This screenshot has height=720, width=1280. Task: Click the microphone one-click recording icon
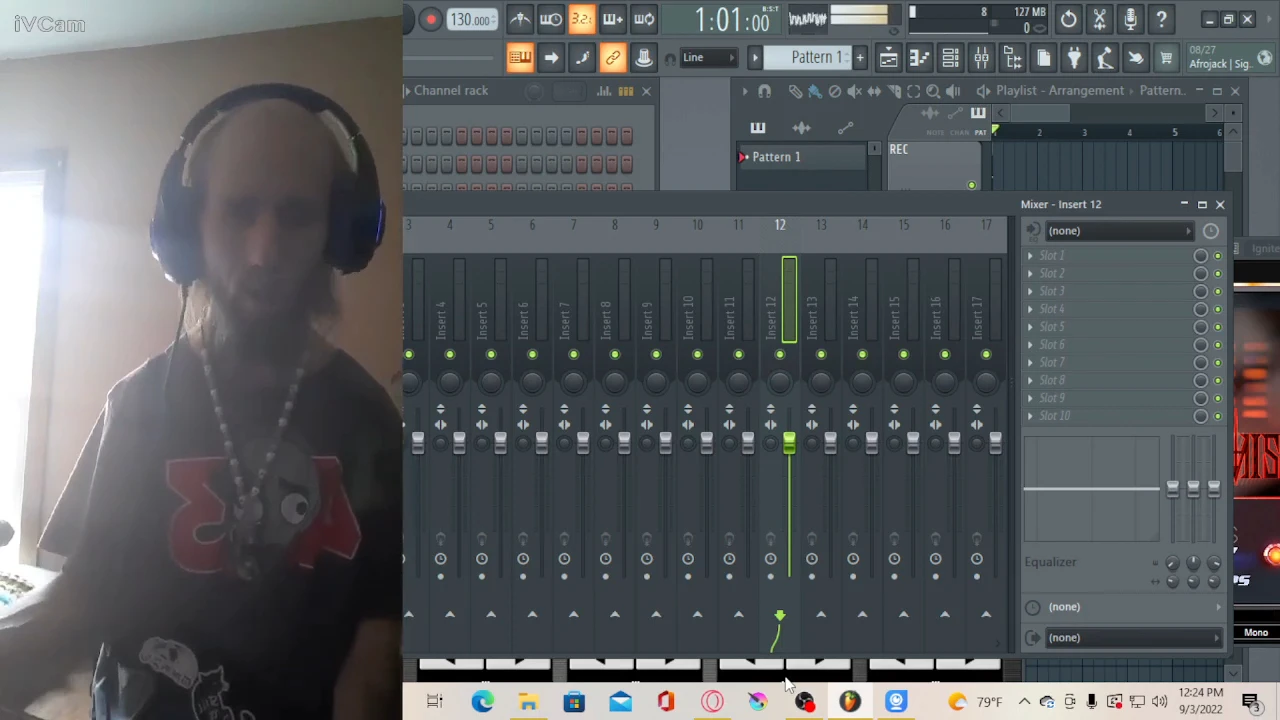tap(1130, 19)
